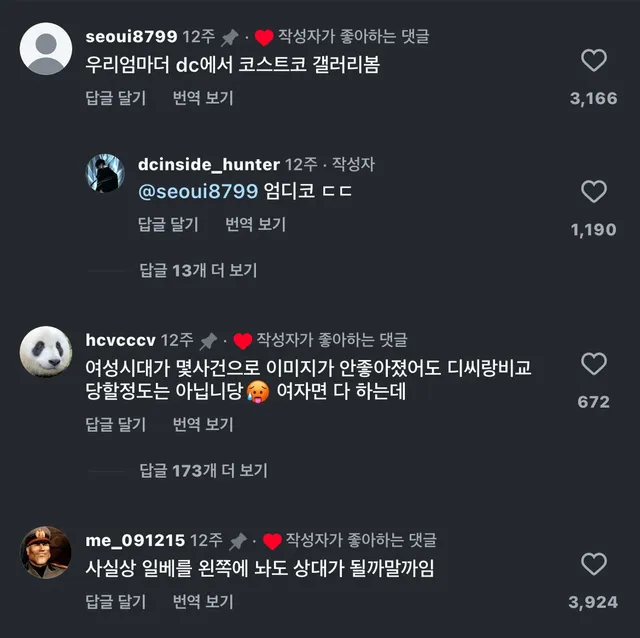Click the pin icon on hcvcccv's comment

coord(208,341)
